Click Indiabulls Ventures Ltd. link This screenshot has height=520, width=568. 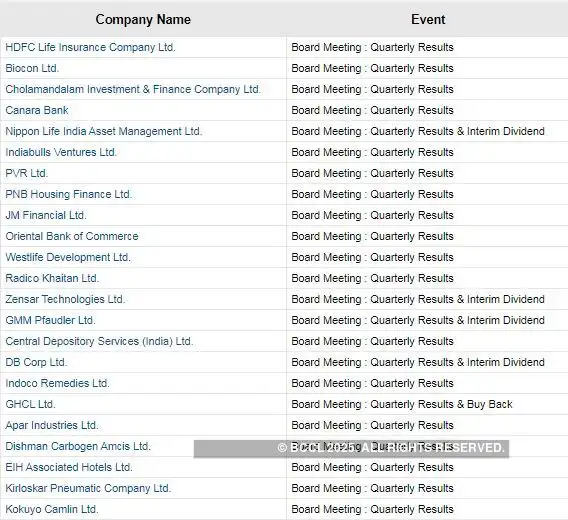coord(61,153)
